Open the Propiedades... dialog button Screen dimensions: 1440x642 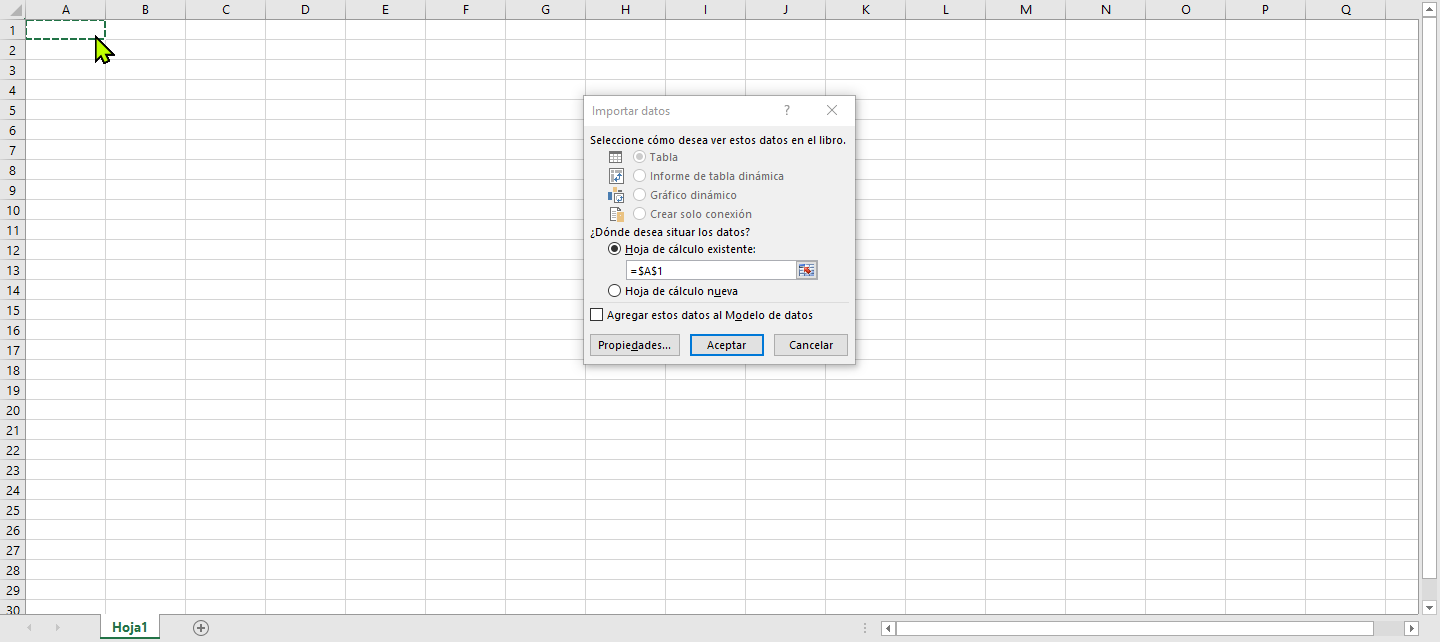[x=636, y=345]
